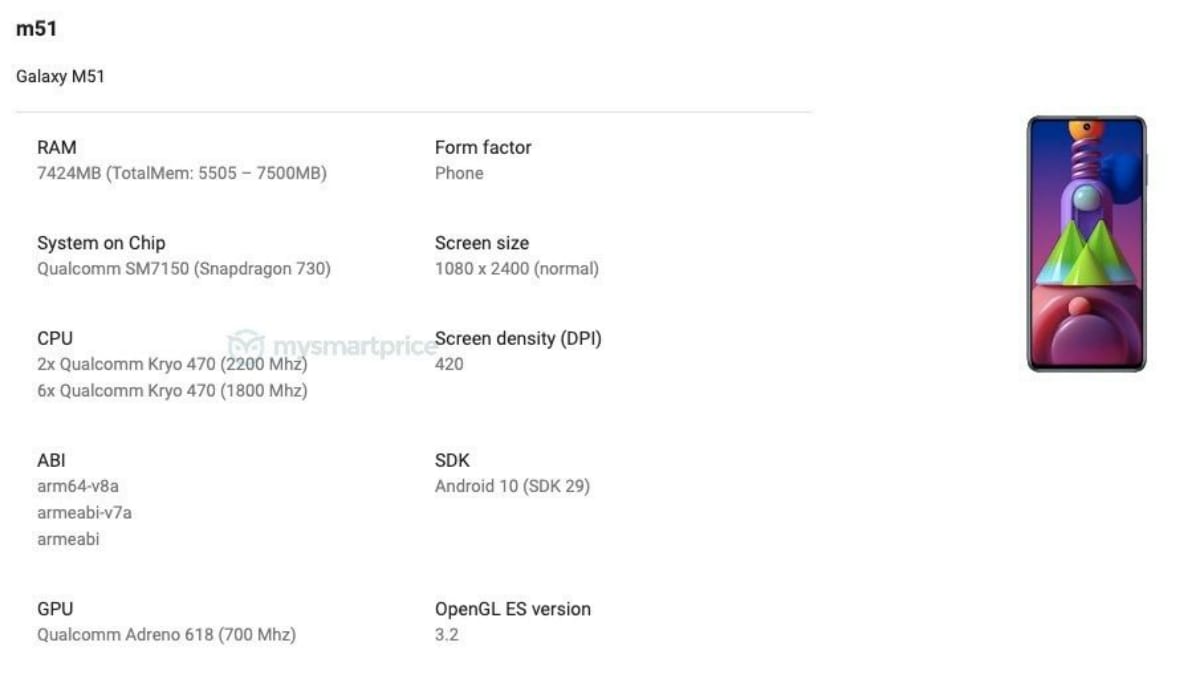Click the Form factor label

[x=483, y=147]
